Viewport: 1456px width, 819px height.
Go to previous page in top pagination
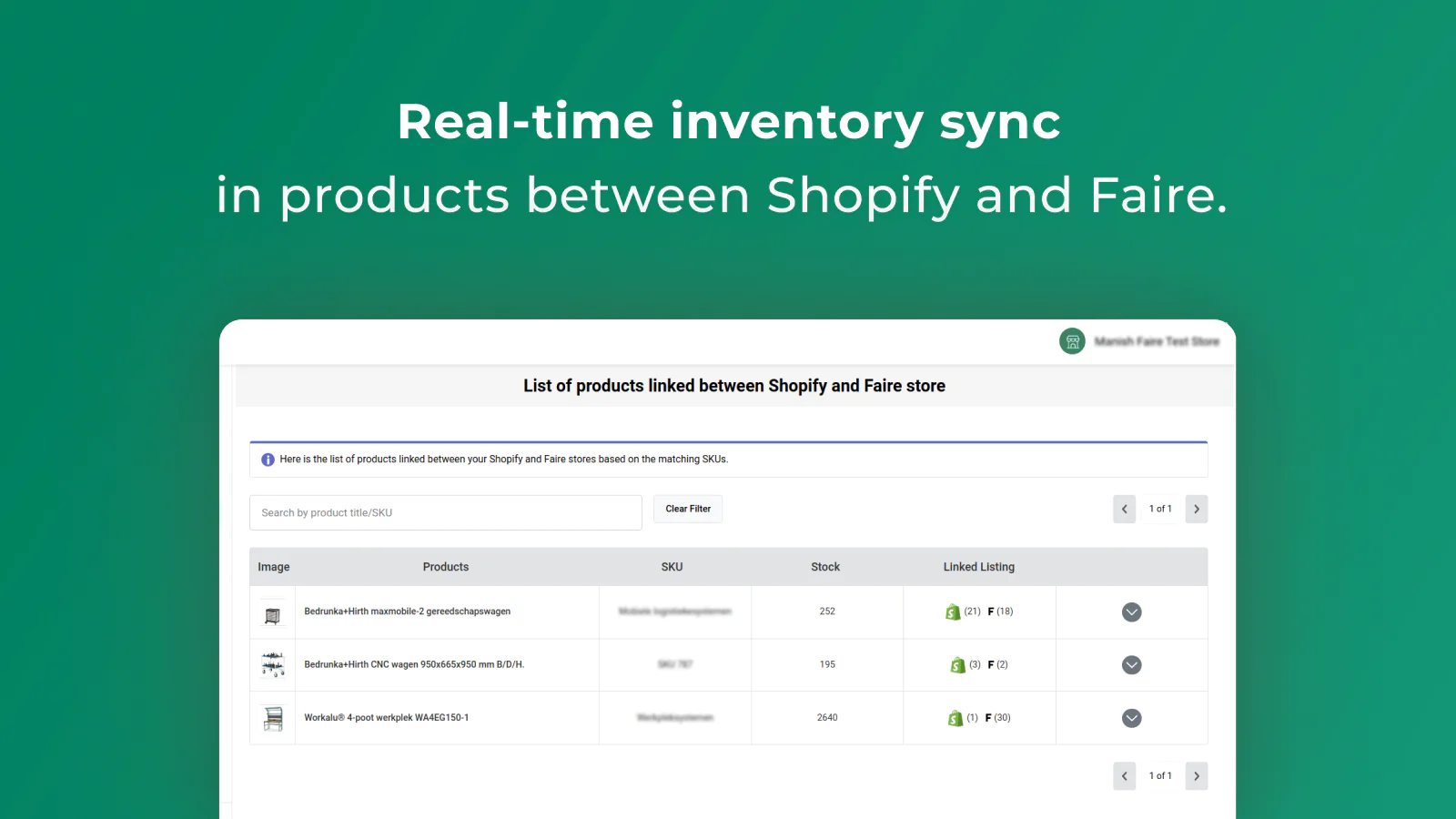[1125, 509]
